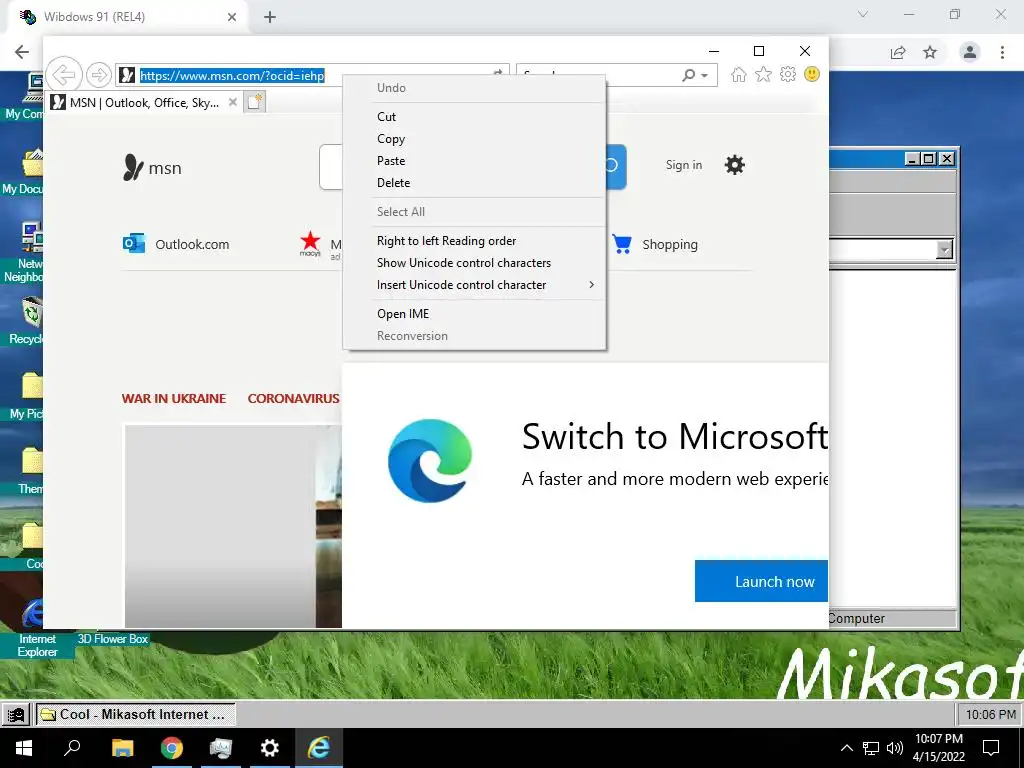Click the Launch now button
The height and width of the screenshot is (768, 1024).
click(761, 581)
